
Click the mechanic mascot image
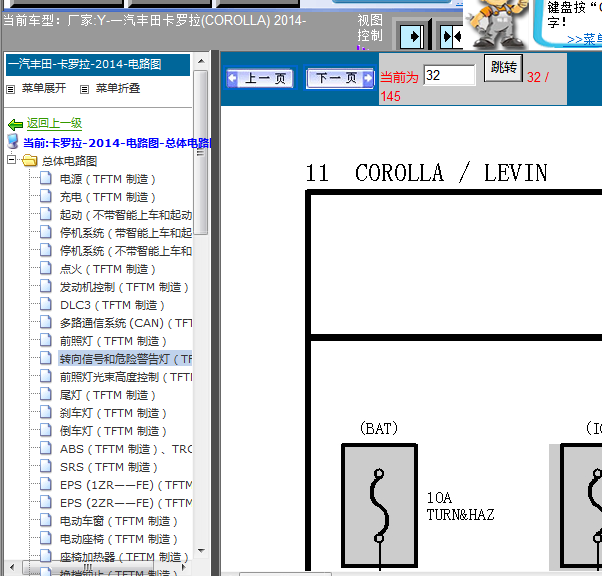pyautogui.click(x=496, y=24)
